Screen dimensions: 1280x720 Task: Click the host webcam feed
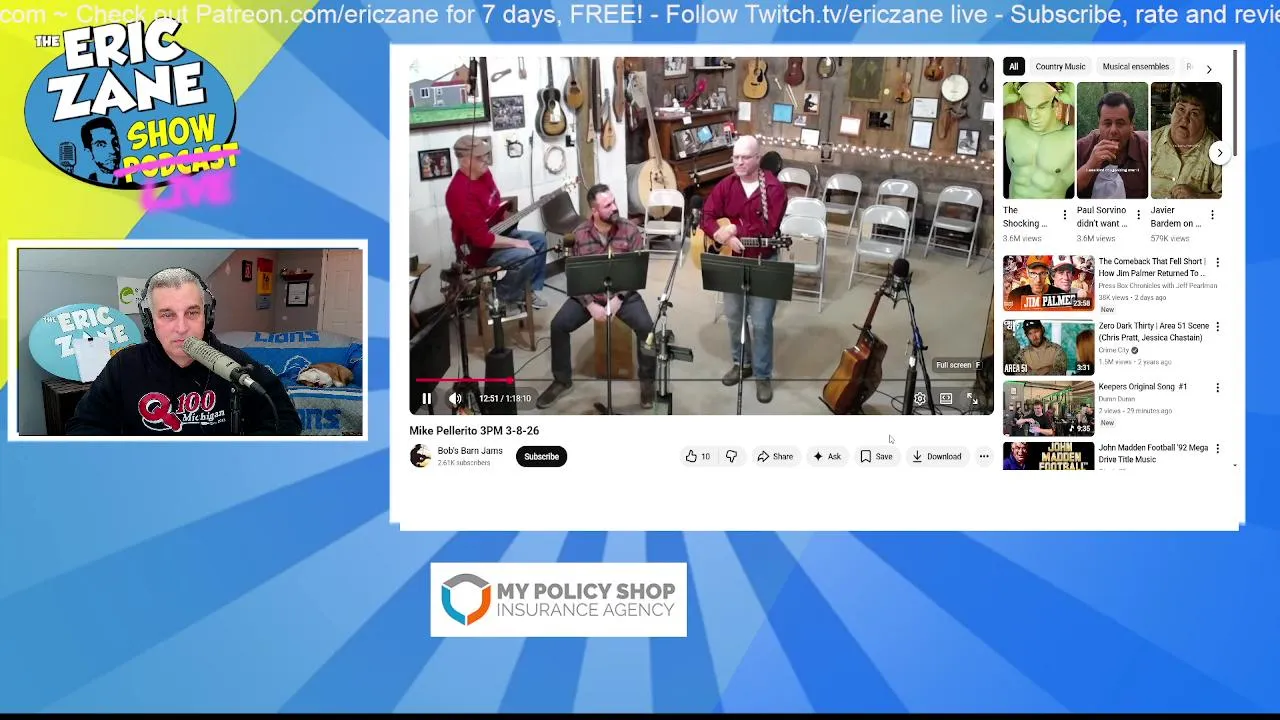190,342
